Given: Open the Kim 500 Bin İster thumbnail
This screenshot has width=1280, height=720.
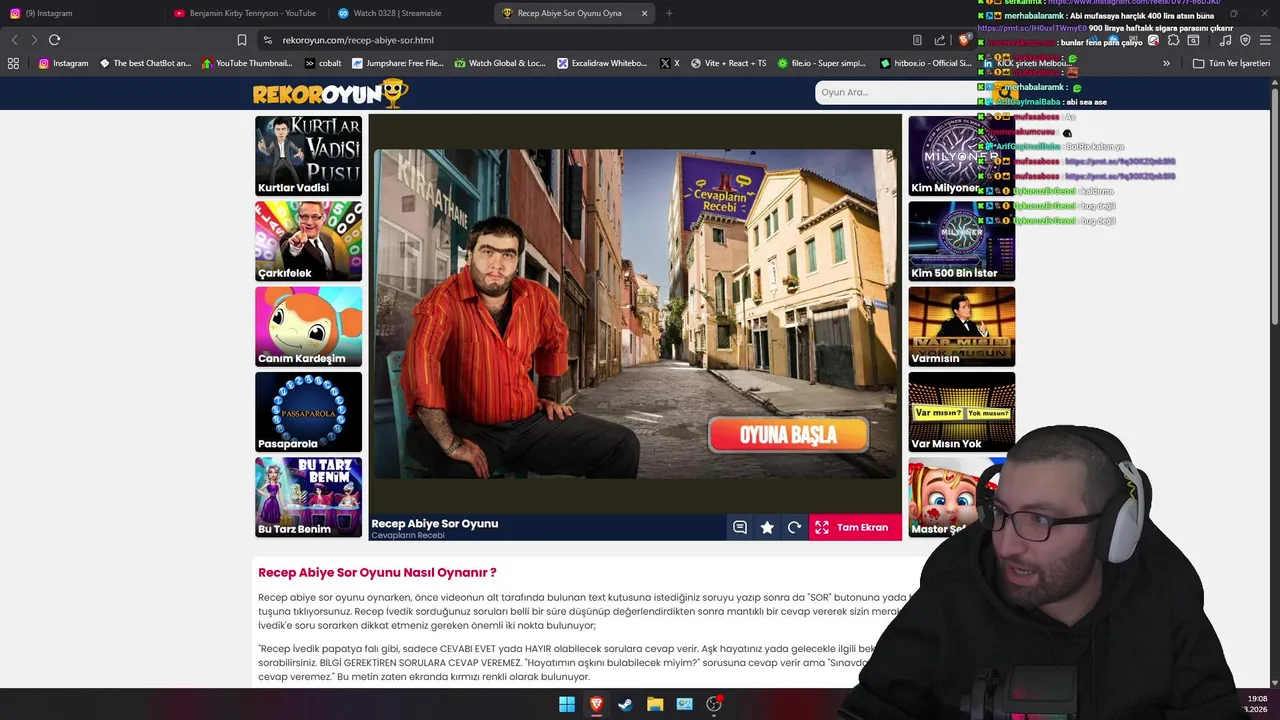Looking at the screenshot, I should click(961, 241).
